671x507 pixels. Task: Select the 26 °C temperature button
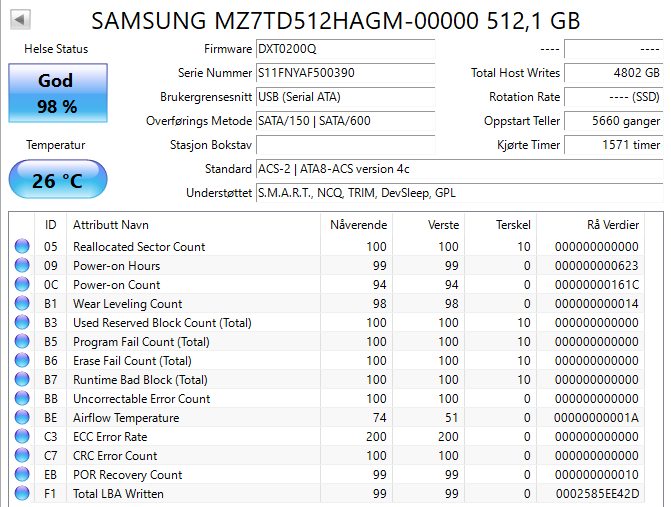click(x=58, y=179)
